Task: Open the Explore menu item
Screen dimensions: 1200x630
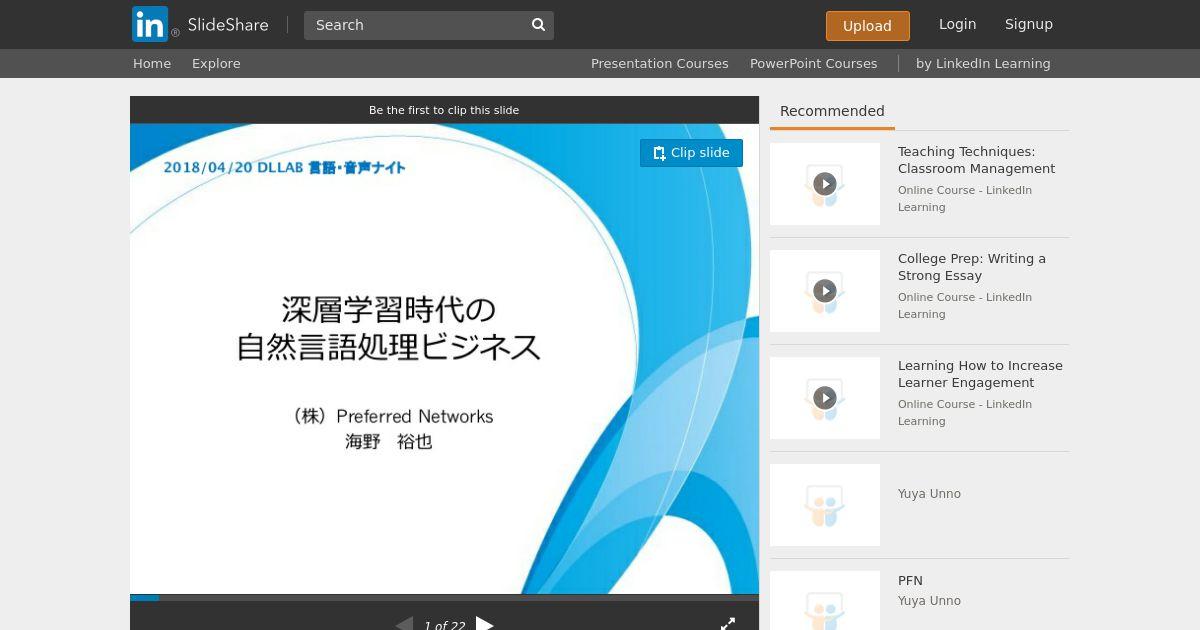Action: click(216, 63)
